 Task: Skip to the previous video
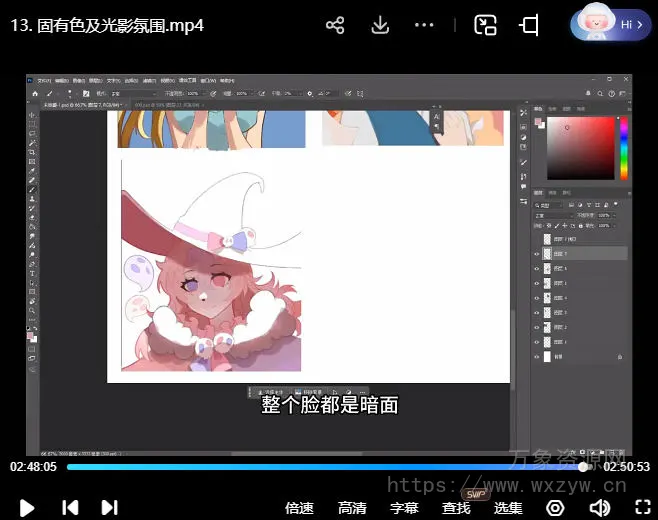click(70, 508)
